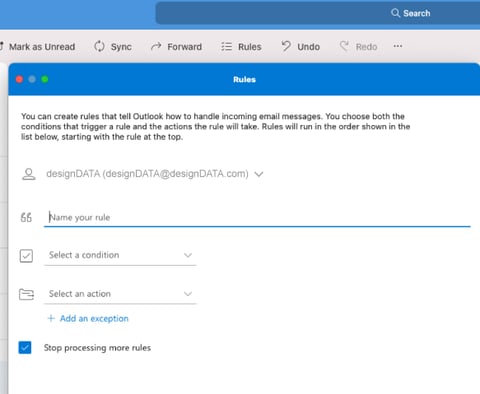This screenshot has width=480, height=394.
Task: Click the folder icon beside Select an action
Action: tap(26, 294)
